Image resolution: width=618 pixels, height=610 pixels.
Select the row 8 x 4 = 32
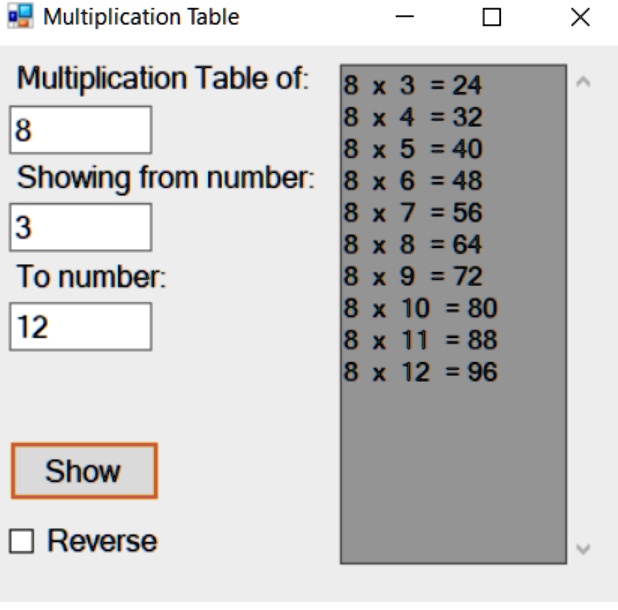pyautogui.click(x=453, y=117)
